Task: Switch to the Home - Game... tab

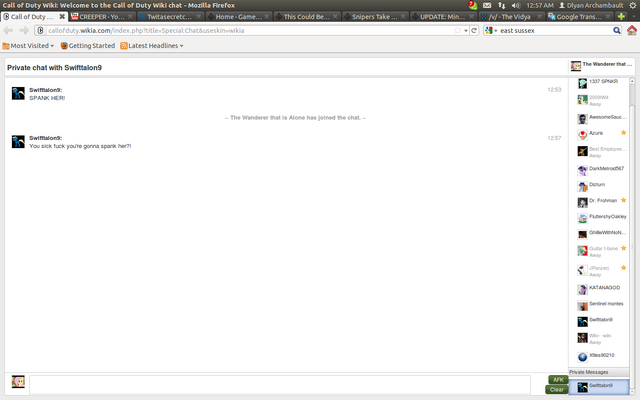Action: point(238,17)
